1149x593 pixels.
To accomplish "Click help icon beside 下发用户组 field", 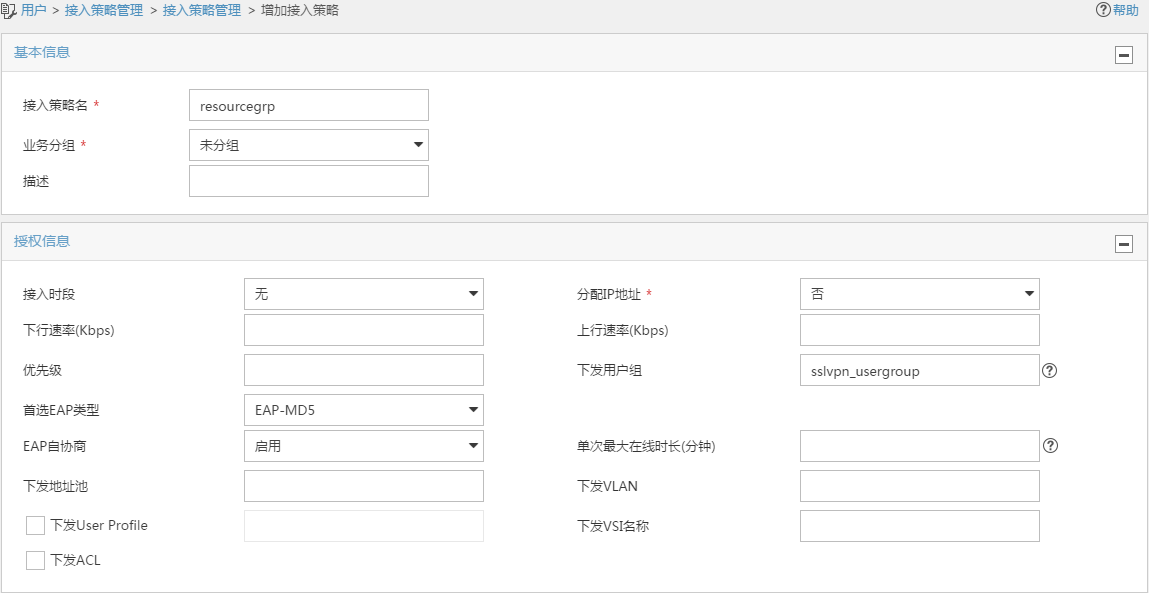I will coord(1049,370).
